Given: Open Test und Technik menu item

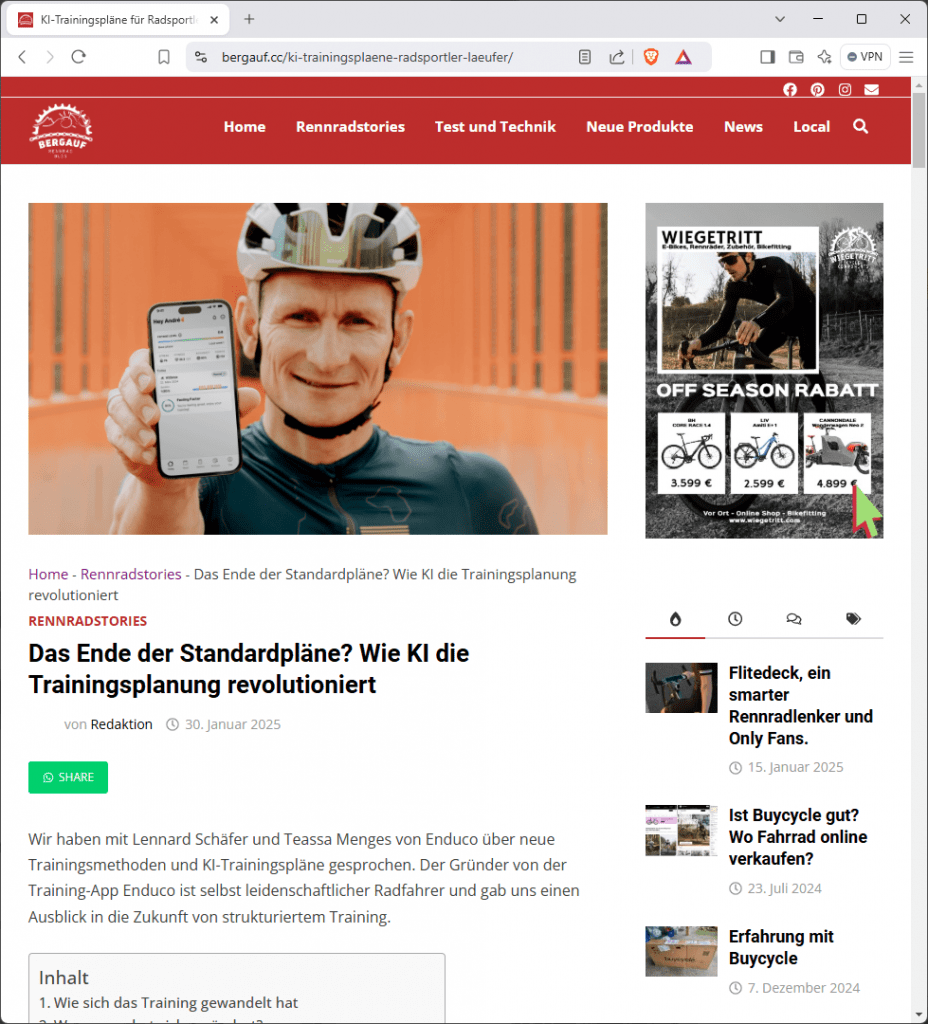Looking at the screenshot, I should click(x=495, y=127).
